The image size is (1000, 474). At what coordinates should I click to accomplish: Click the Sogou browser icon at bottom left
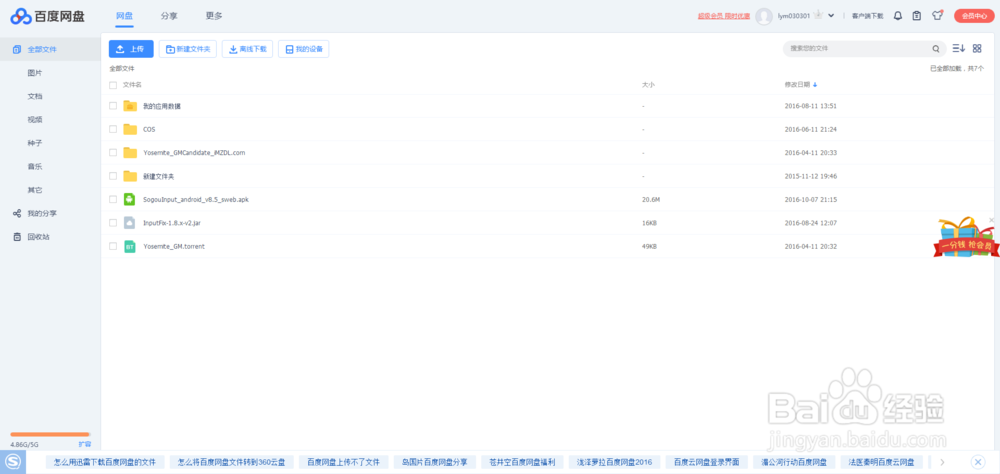tap(13, 461)
